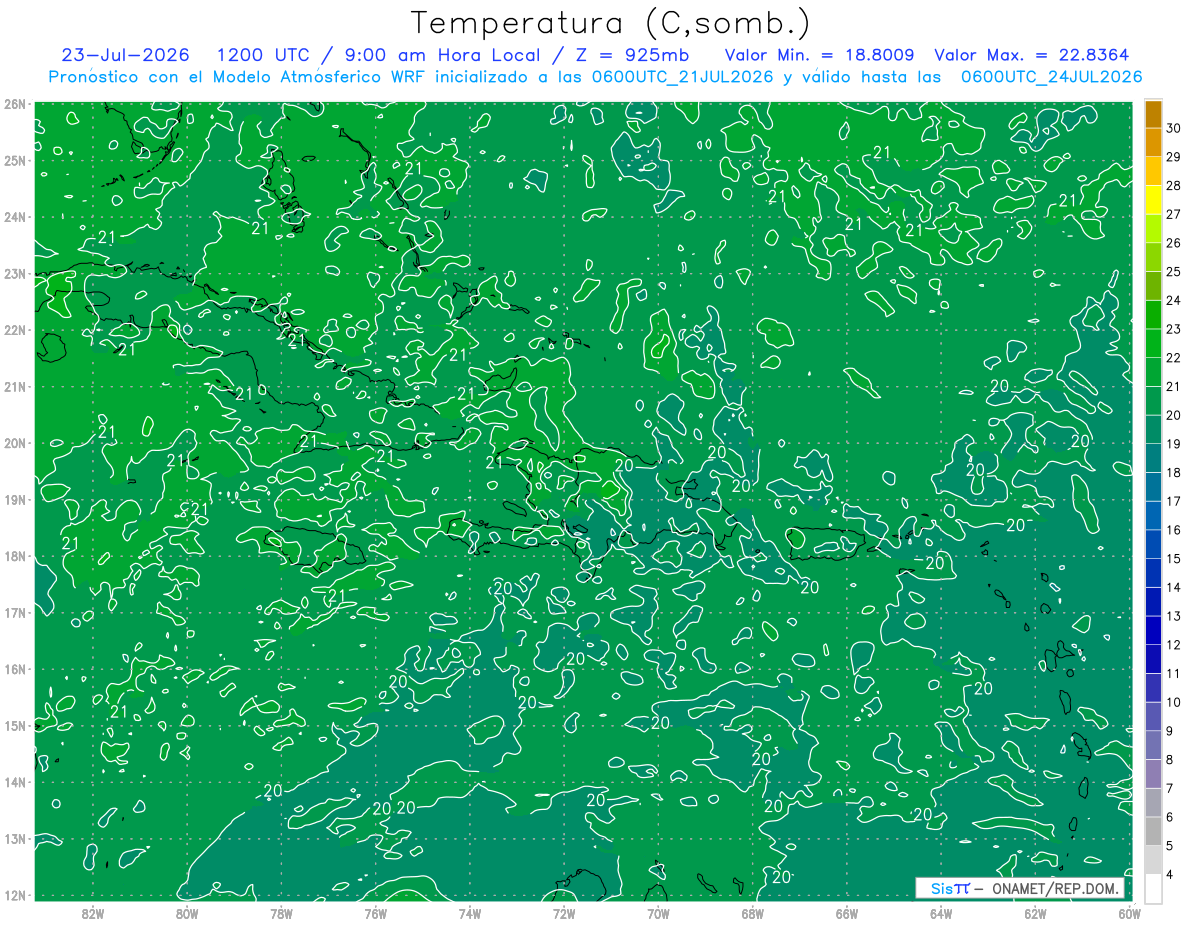1200x927 pixels.
Task: Click the colorbar label '22'
Action: 1174,358
